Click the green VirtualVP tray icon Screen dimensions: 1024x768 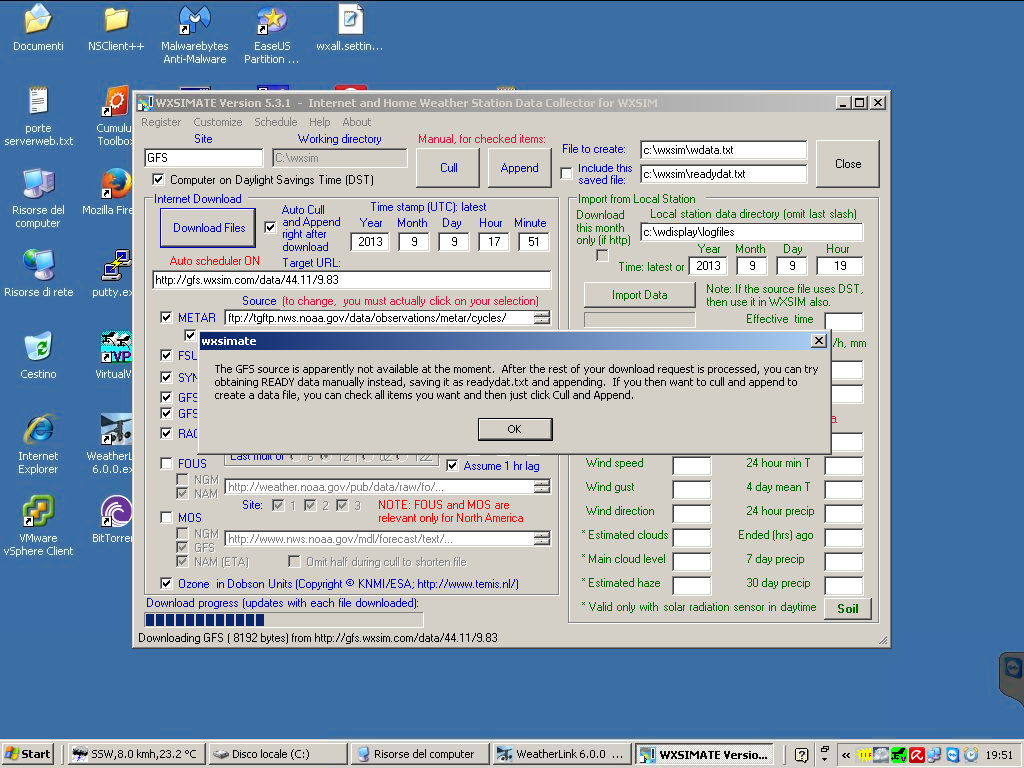899,755
